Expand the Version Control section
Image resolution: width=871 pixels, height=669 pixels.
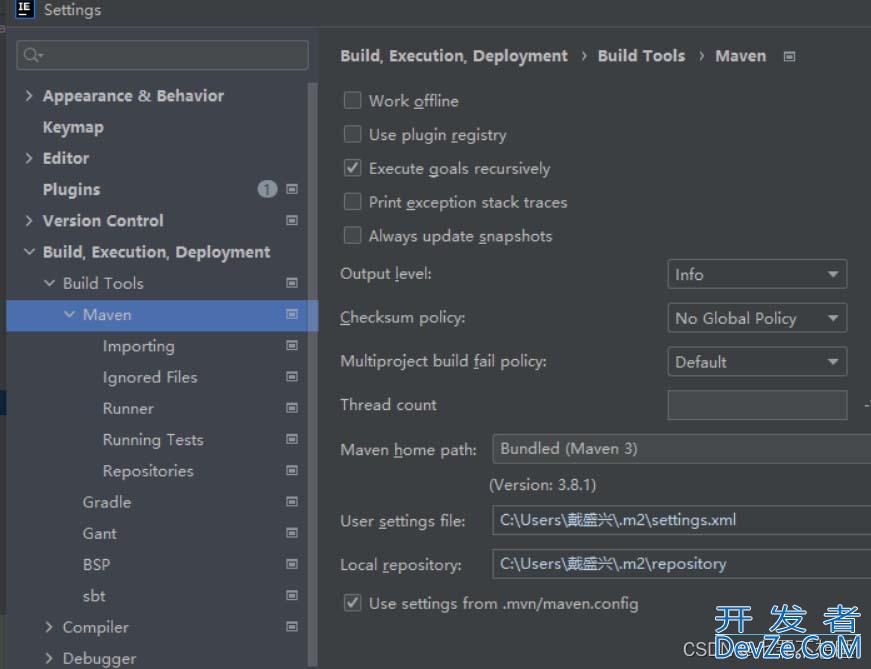pos(29,221)
